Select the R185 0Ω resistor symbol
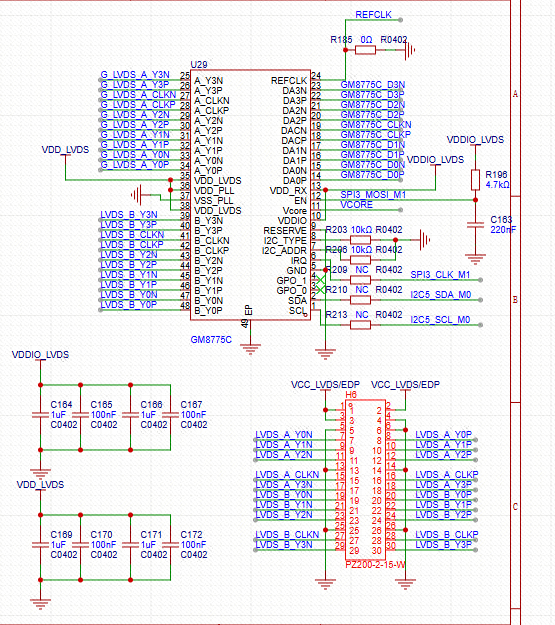The width and height of the screenshot is (555, 625). 365,50
